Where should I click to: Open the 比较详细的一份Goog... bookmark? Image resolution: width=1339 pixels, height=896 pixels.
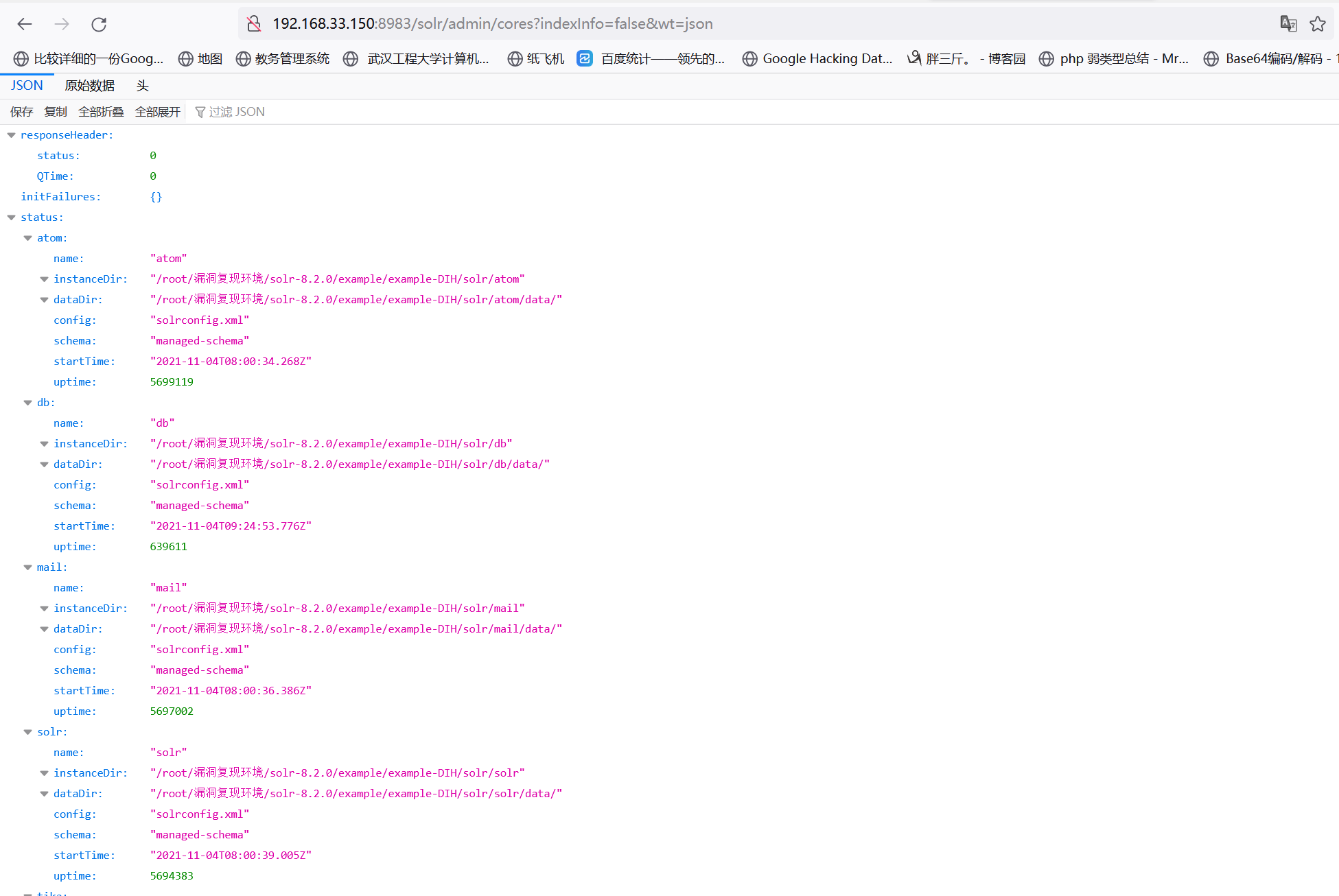(89, 59)
